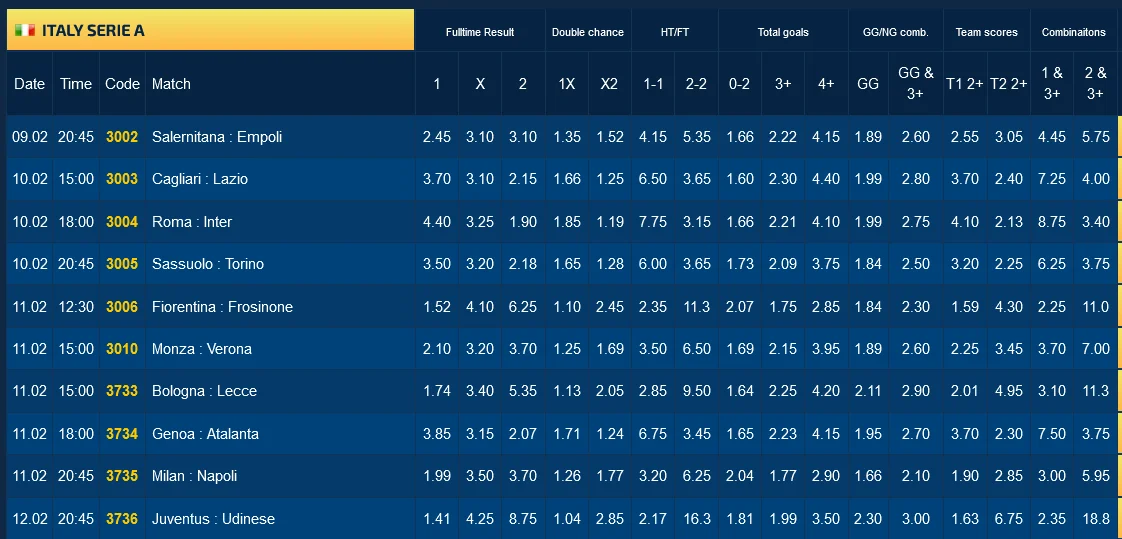The width and height of the screenshot is (1122, 539).
Task: Pick draw odds 3.25 for Roma : Inter
Action: pyautogui.click(x=480, y=222)
